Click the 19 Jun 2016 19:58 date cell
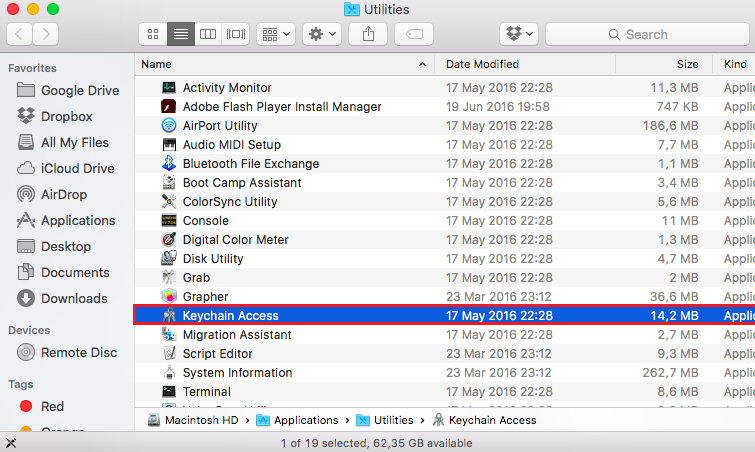The height and width of the screenshot is (452, 755). pos(497,106)
